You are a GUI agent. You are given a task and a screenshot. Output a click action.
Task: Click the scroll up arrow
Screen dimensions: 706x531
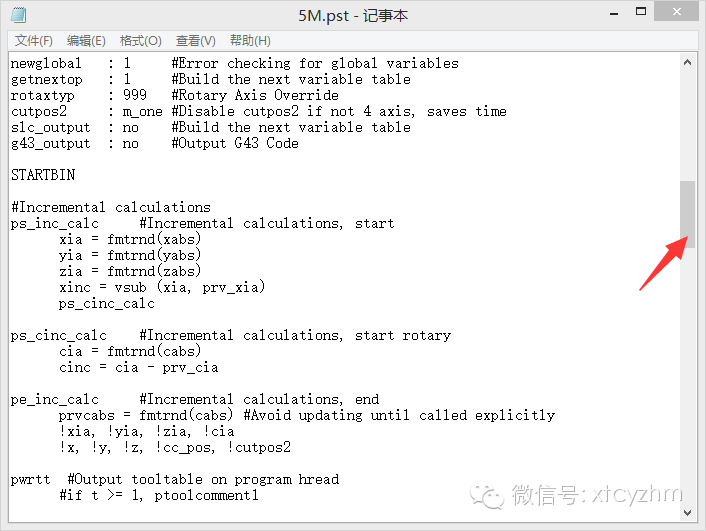[x=688, y=63]
